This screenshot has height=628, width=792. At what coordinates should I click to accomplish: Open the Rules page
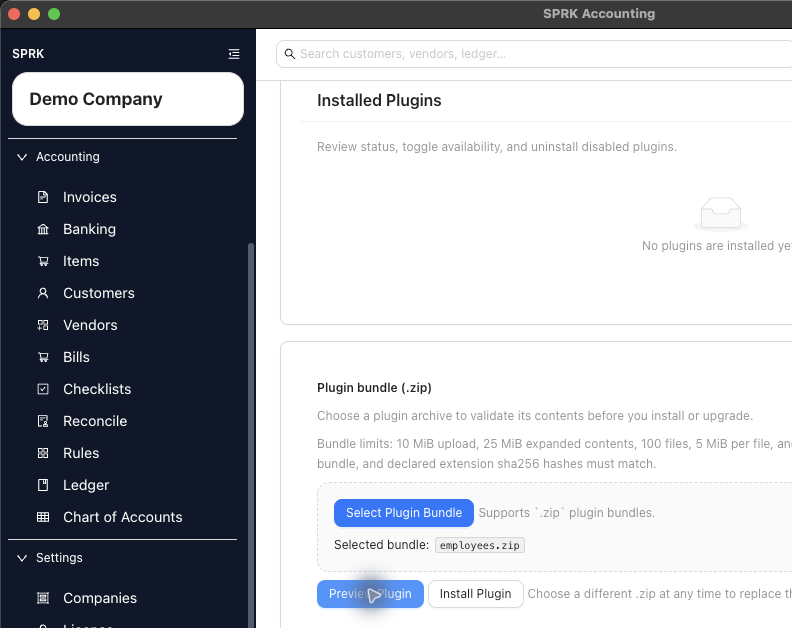tap(81, 453)
